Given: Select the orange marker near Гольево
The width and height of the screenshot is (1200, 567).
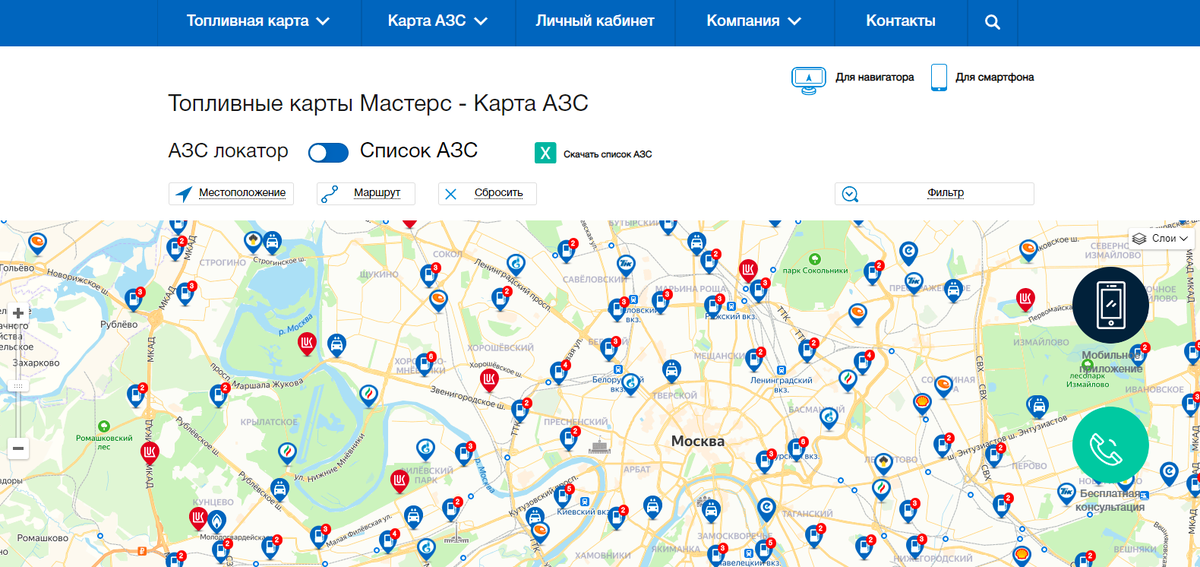Looking at the screenshot, I should [36, 242].
